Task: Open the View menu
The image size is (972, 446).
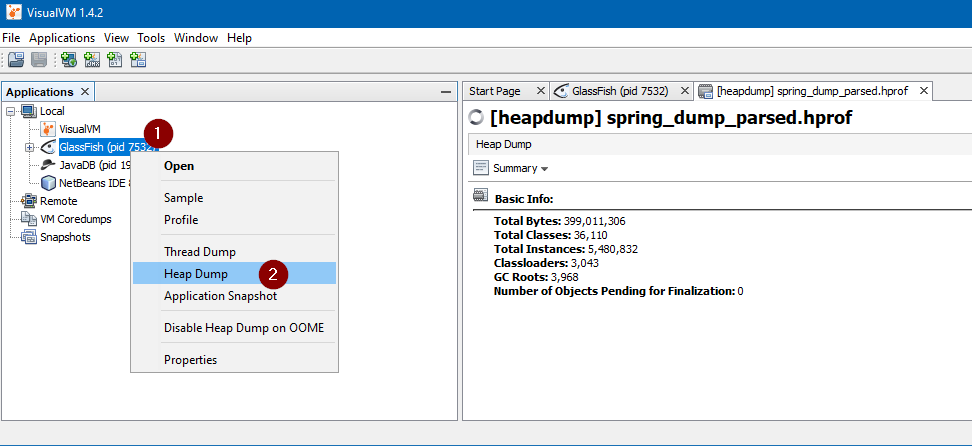Action: coord(117,38)
